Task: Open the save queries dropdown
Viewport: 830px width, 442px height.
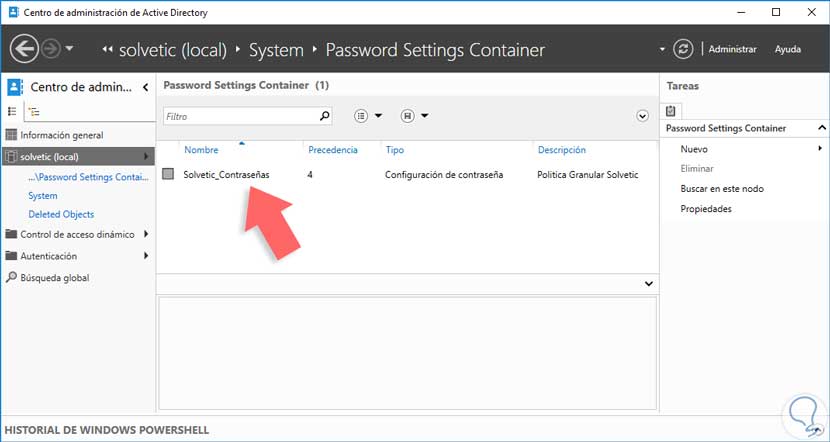Action: [x=414, y=116]
